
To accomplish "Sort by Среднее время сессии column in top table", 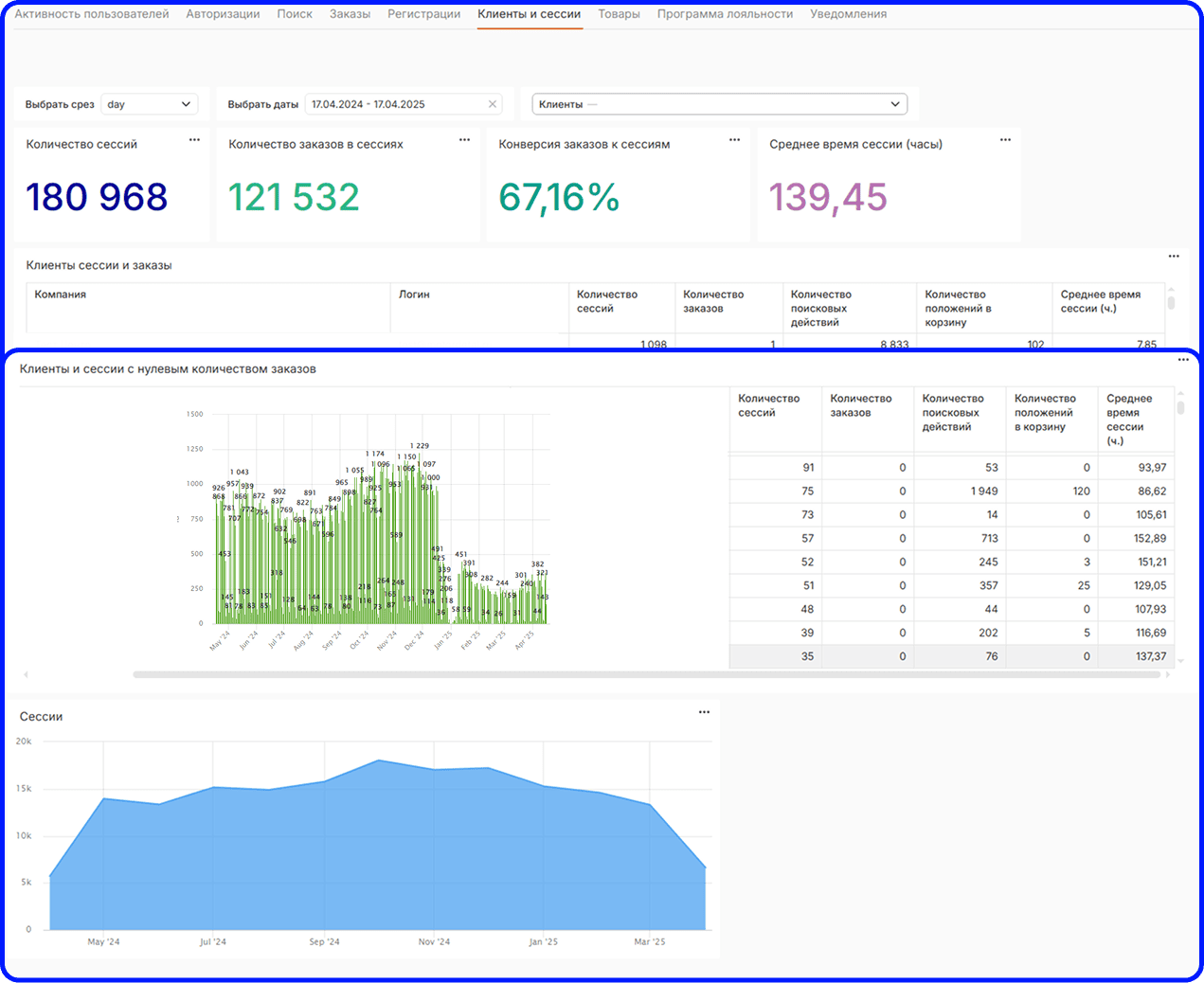I will (1100, 301).
